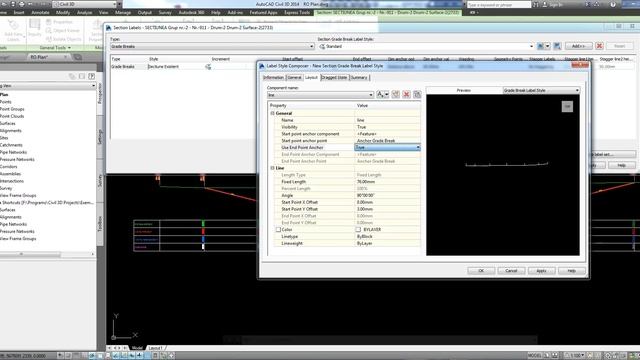This screenshot has width=640, height=360.
Task: Click the create text component icon in Label Style Composer
Action: (380, 94)
